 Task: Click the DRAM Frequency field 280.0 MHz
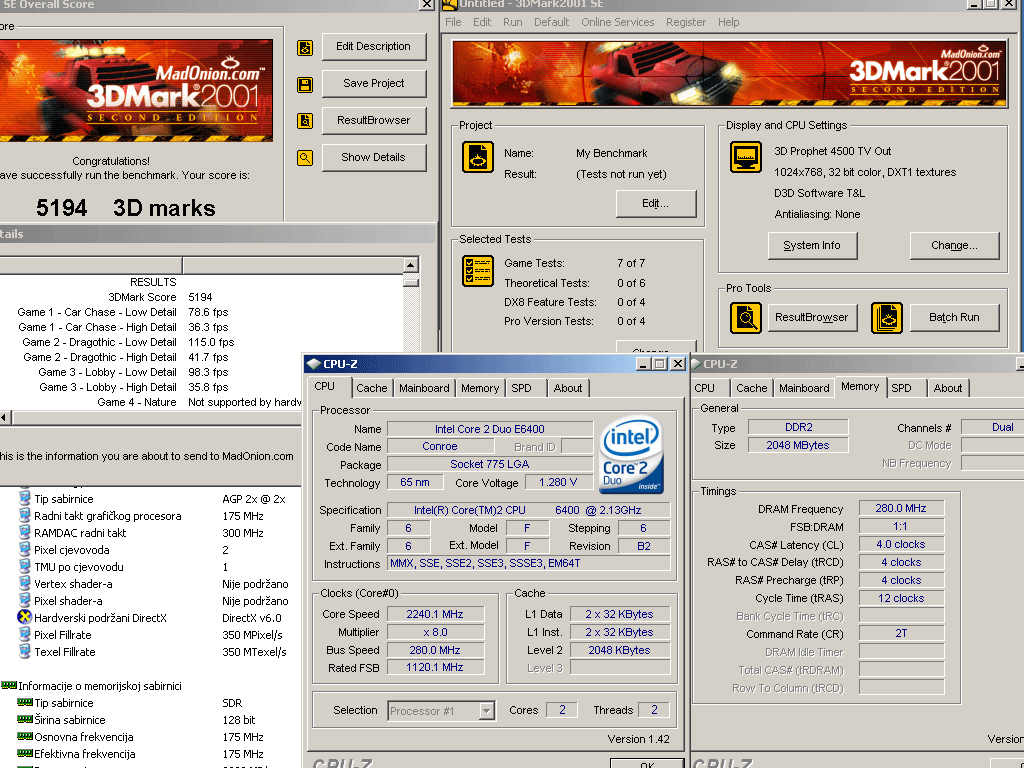click(901, 508)
